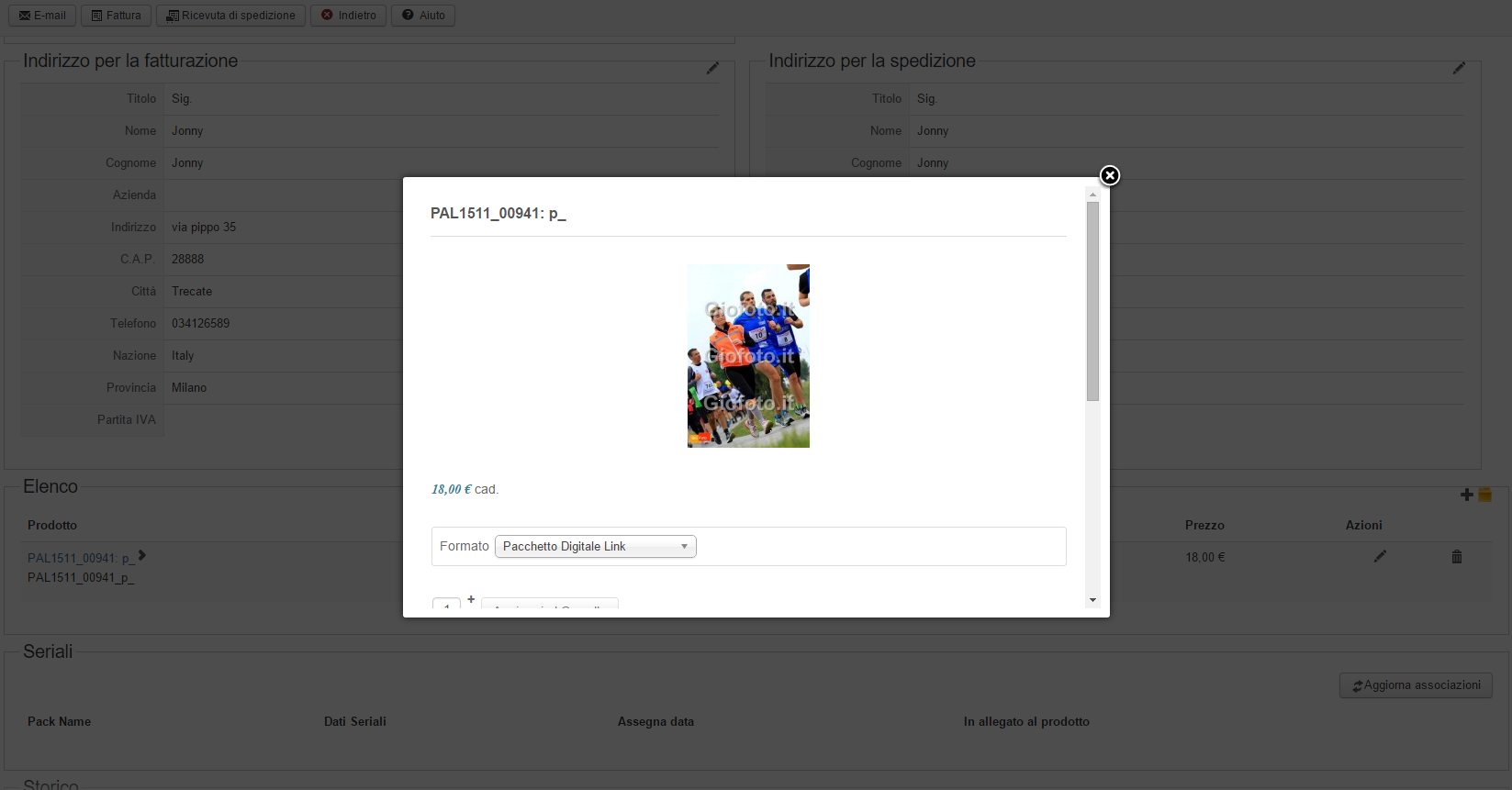Click the 18,00 € price cell in Elenco table
Image resolution: width=1512 pixels, height=790 pixels.
(x=1205, y=558)
